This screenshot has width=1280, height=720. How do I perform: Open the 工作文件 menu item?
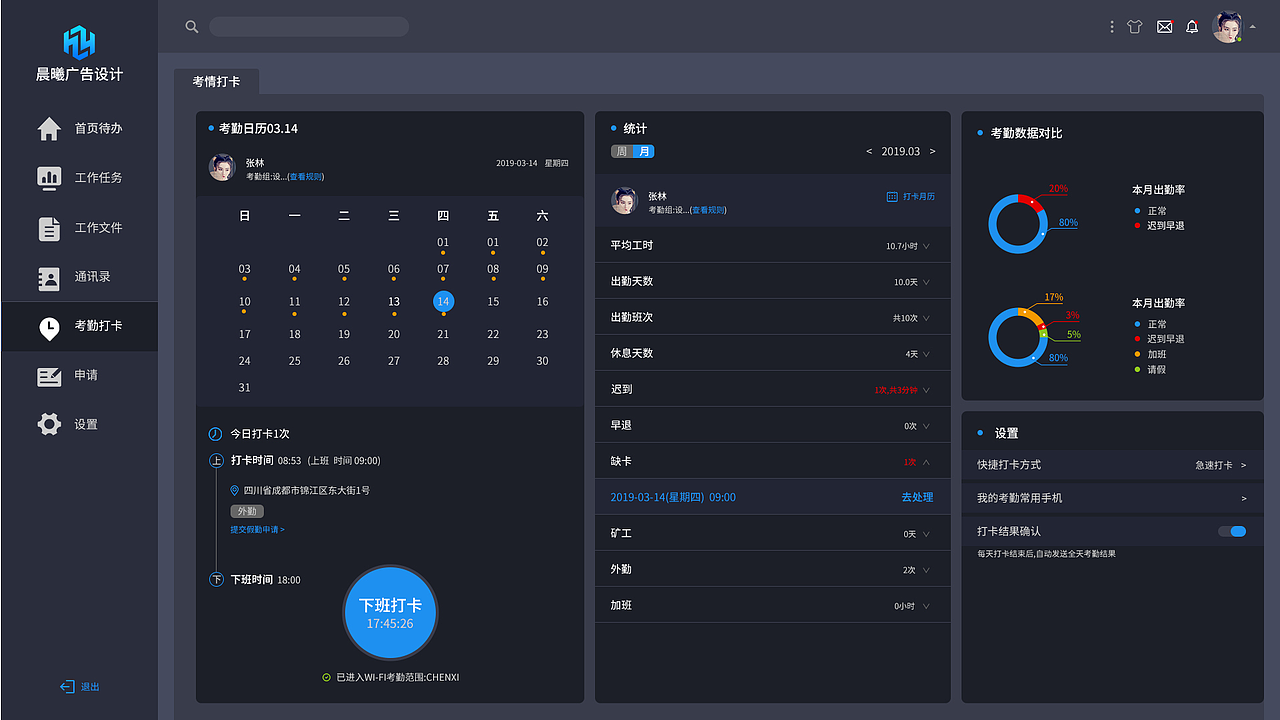[79, 228]
